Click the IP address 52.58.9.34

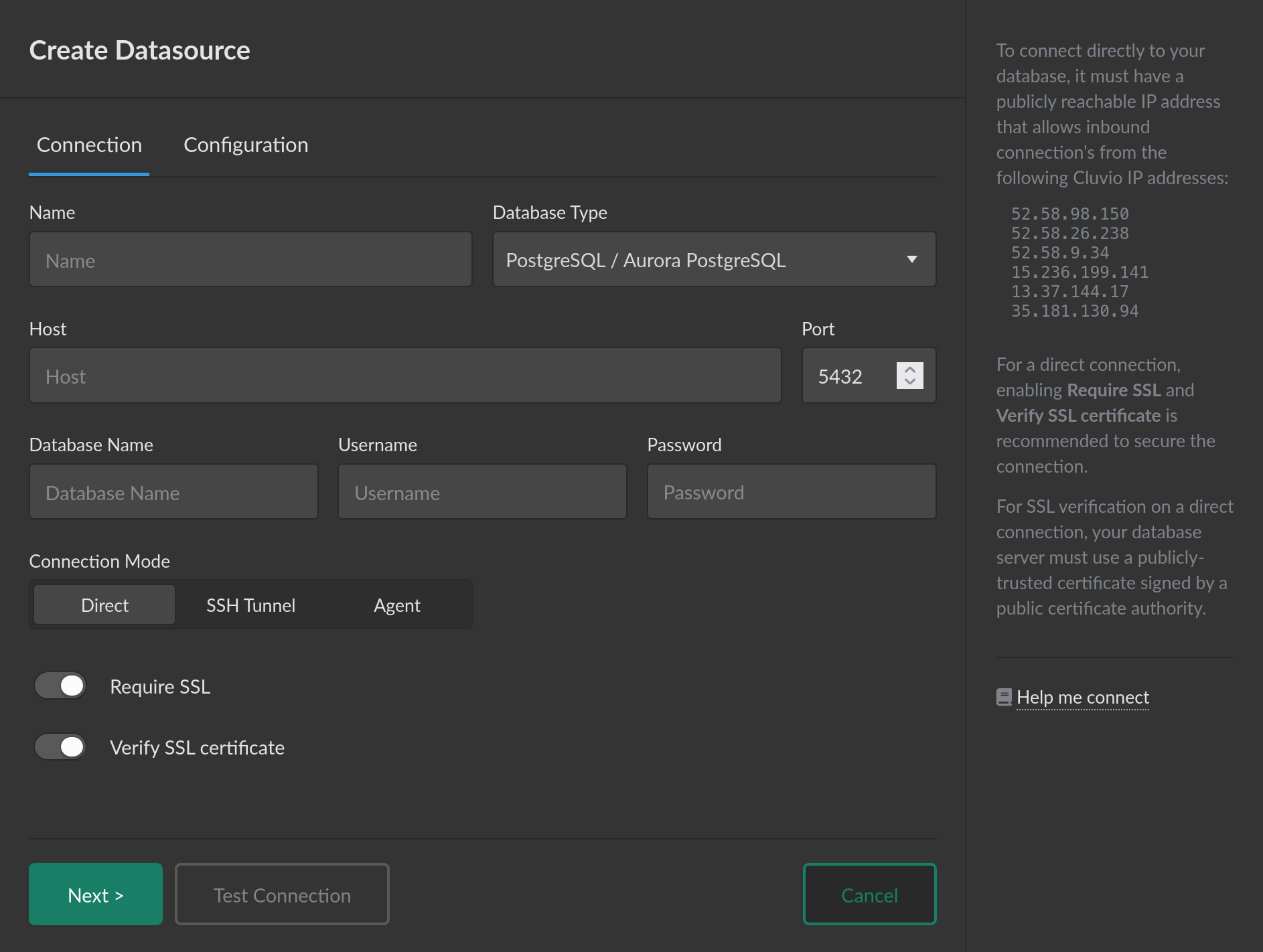[x=1060, y=252]
